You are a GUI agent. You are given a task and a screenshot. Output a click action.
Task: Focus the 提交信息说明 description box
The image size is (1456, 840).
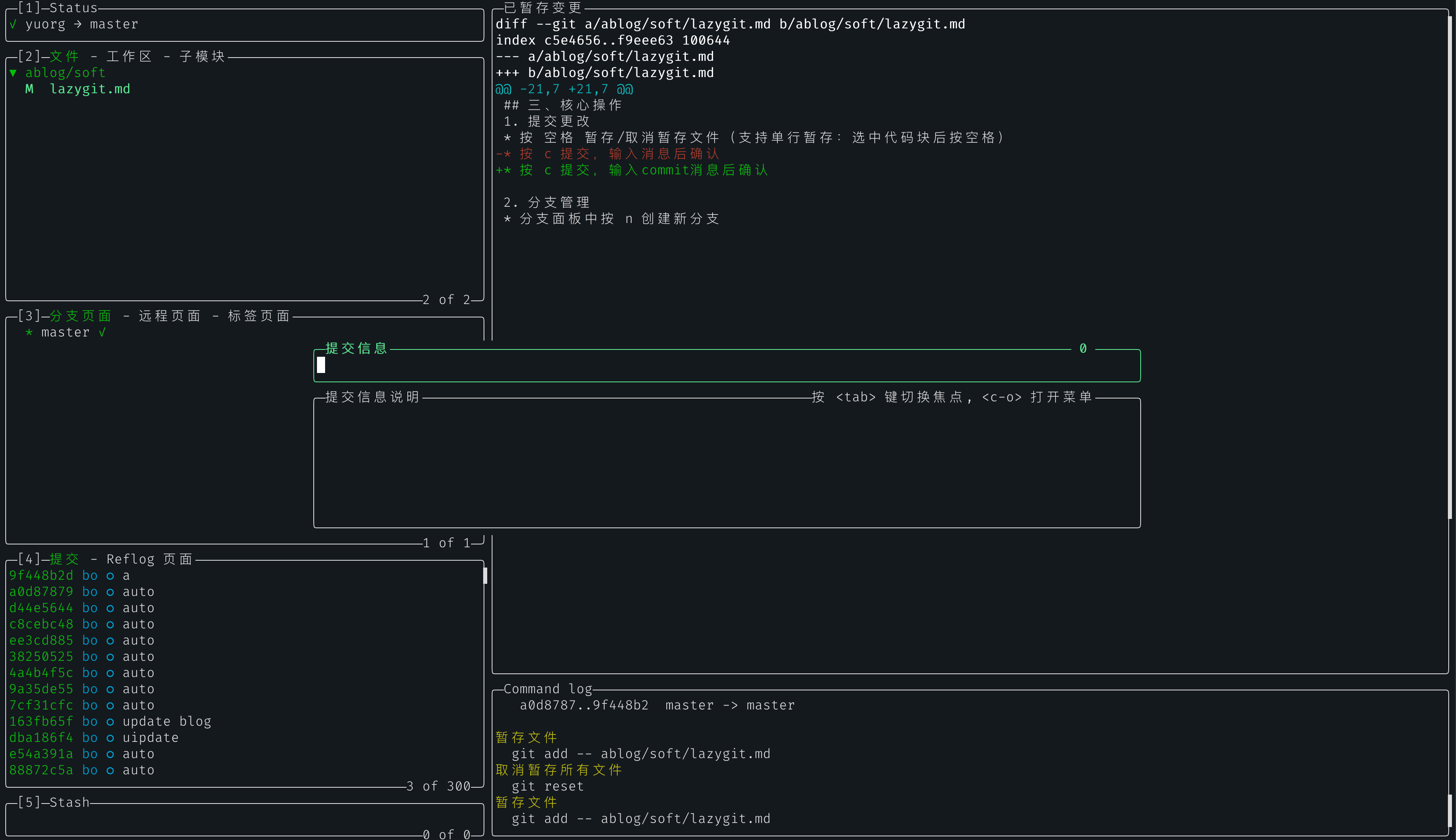click(727, 463)
